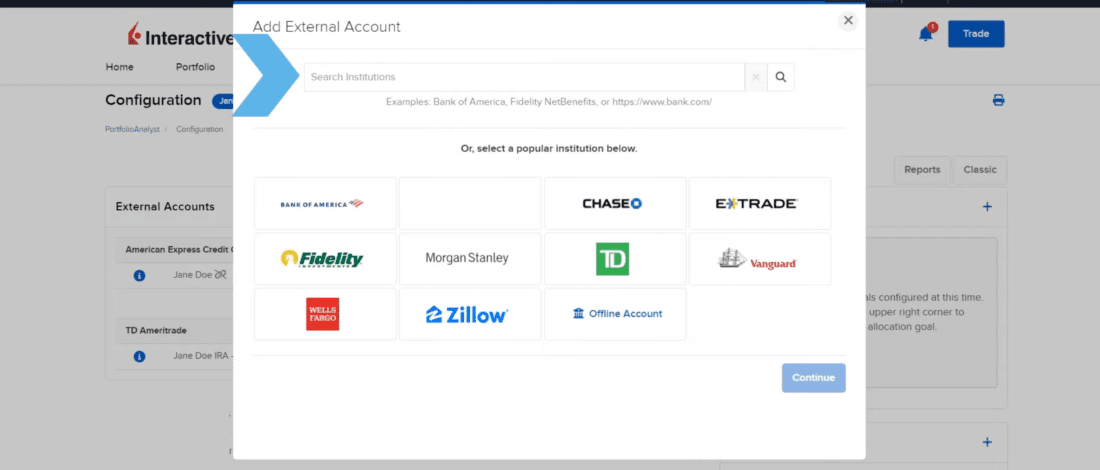The image size is (1100, 470).
Task: Choose the Chase institution tile
Action: point(615,204)
